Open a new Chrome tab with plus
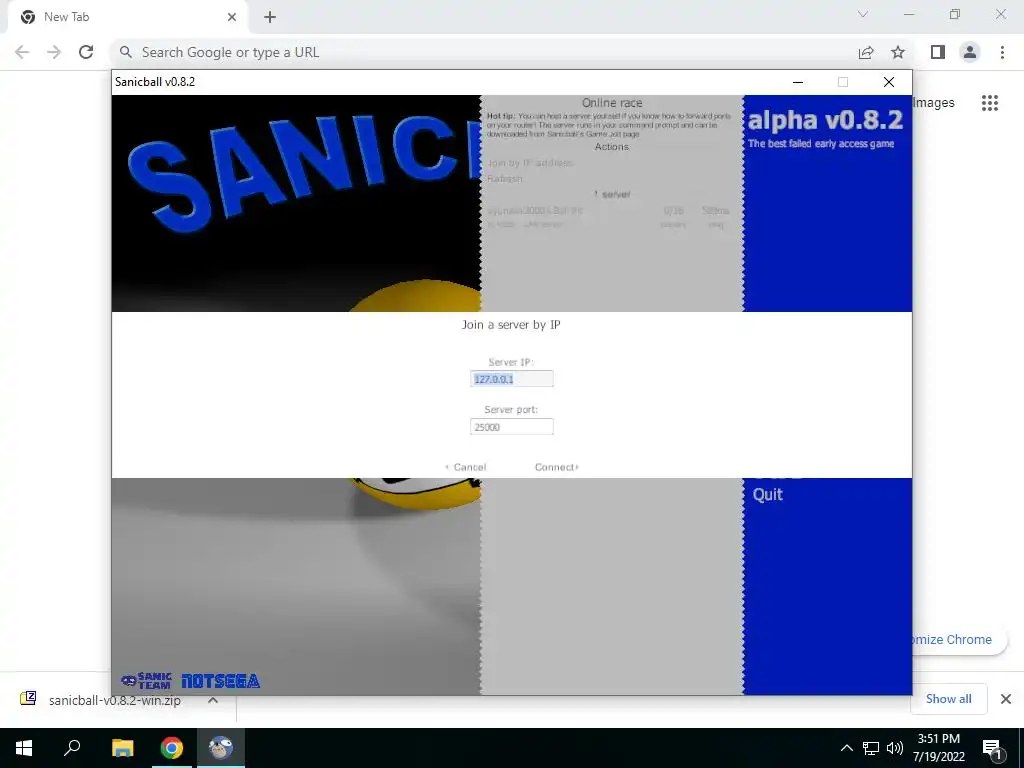 pyautogui.click(x=270, y=17)
